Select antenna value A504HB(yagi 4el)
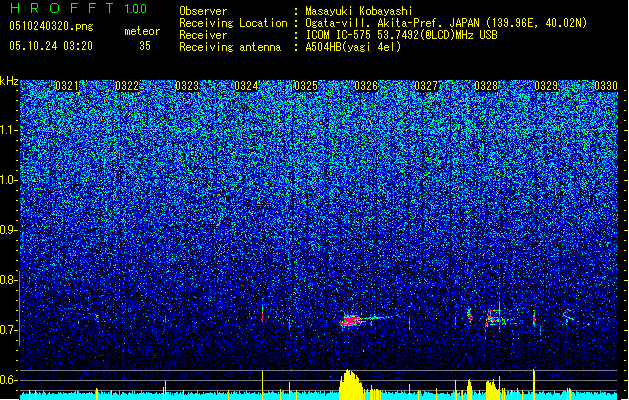Viewport: 629px width, 400px height. tap(353, 47)
